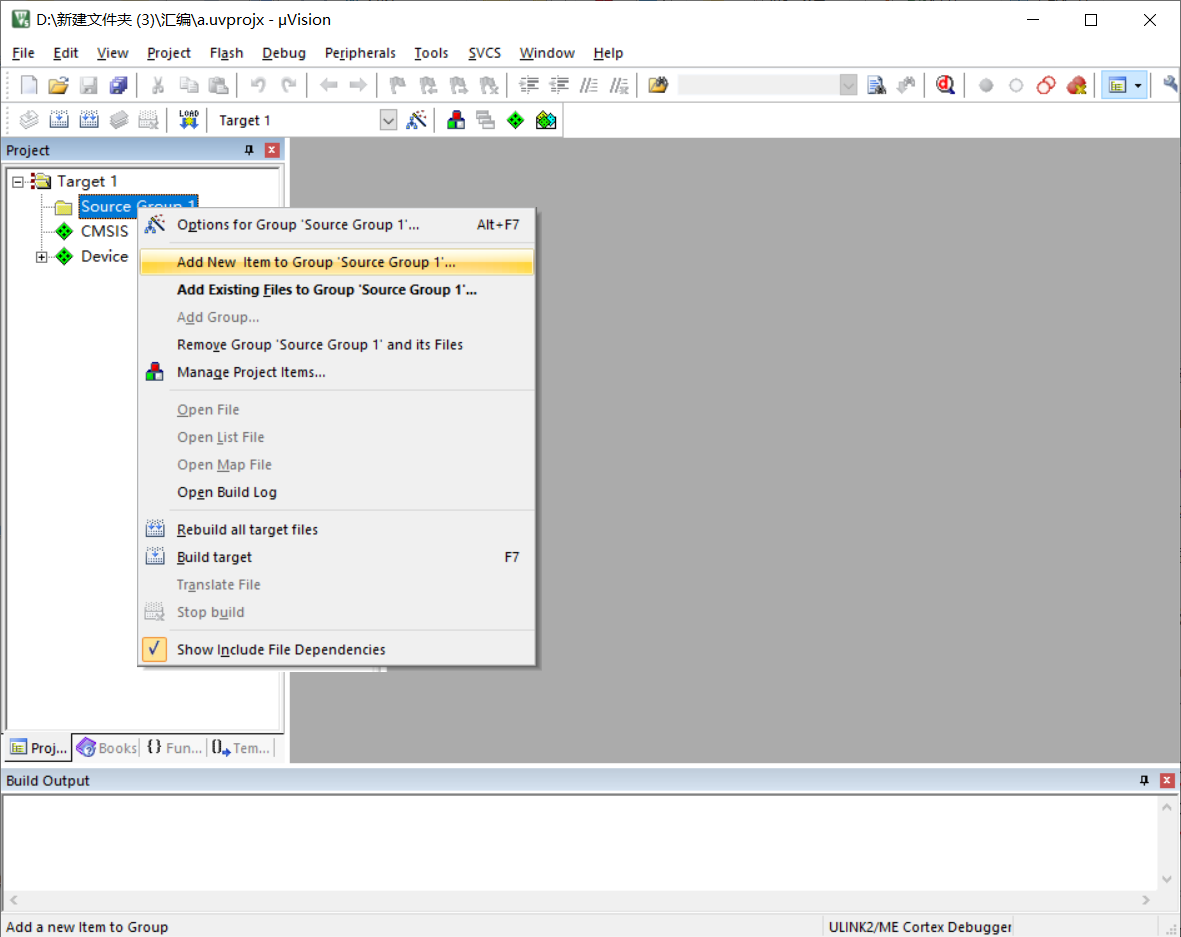Click the Navigate Forwards arrow icon

coord(359,85)
